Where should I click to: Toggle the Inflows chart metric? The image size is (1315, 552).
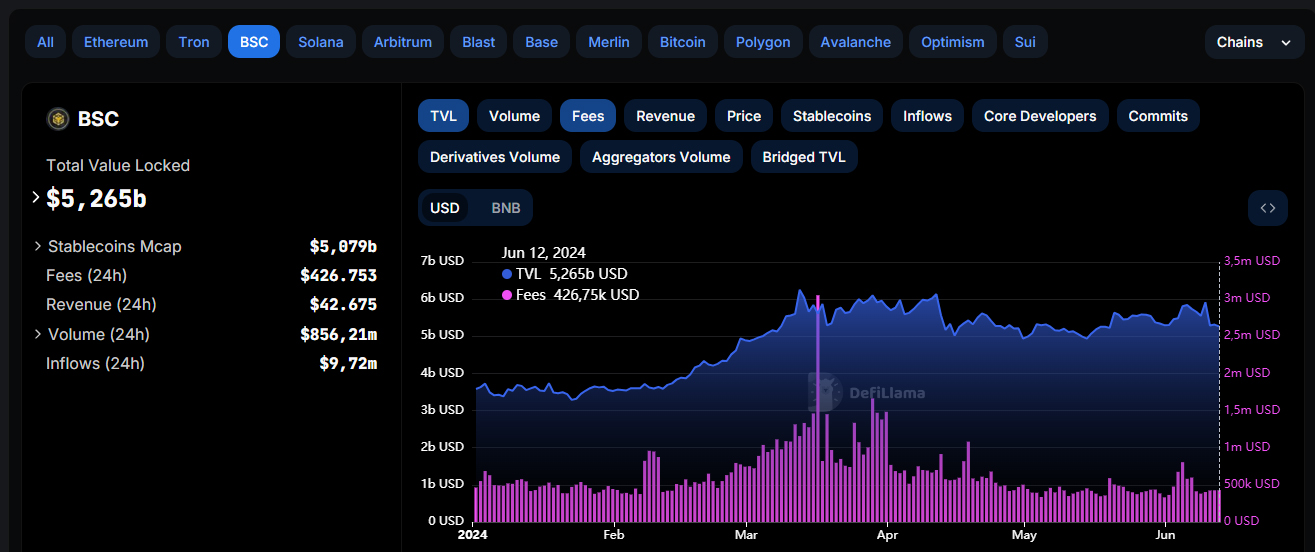(928, 116)
